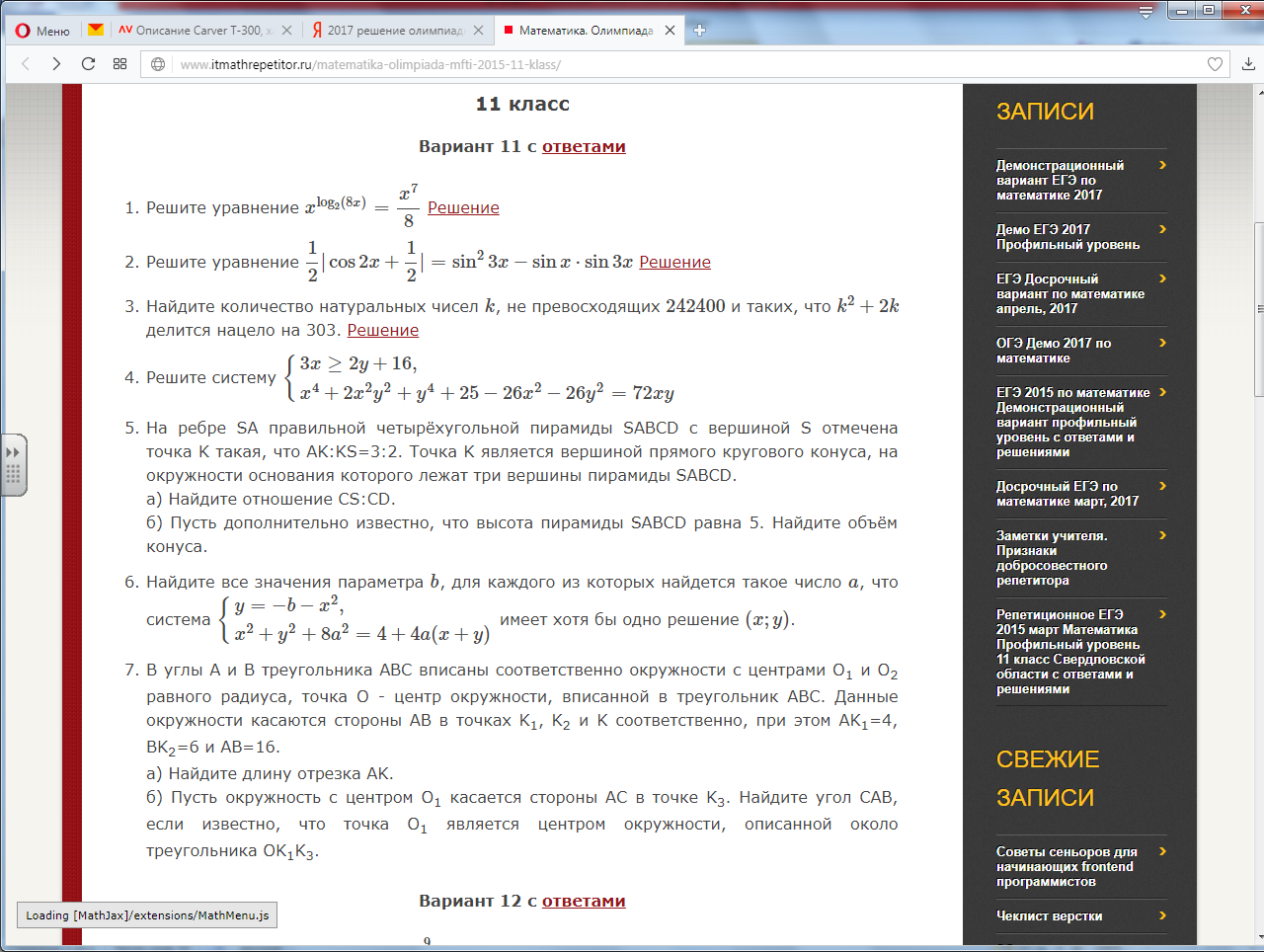
Task: Switch to the Yandex mail pinned tab
Action: [x=96, y=30]
